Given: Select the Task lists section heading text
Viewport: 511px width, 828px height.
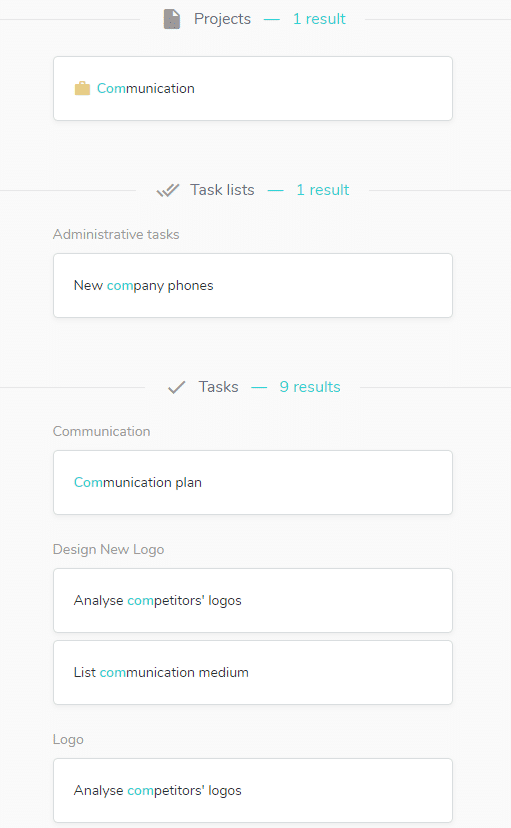Looking at the screenshot, I should (222, 190).
